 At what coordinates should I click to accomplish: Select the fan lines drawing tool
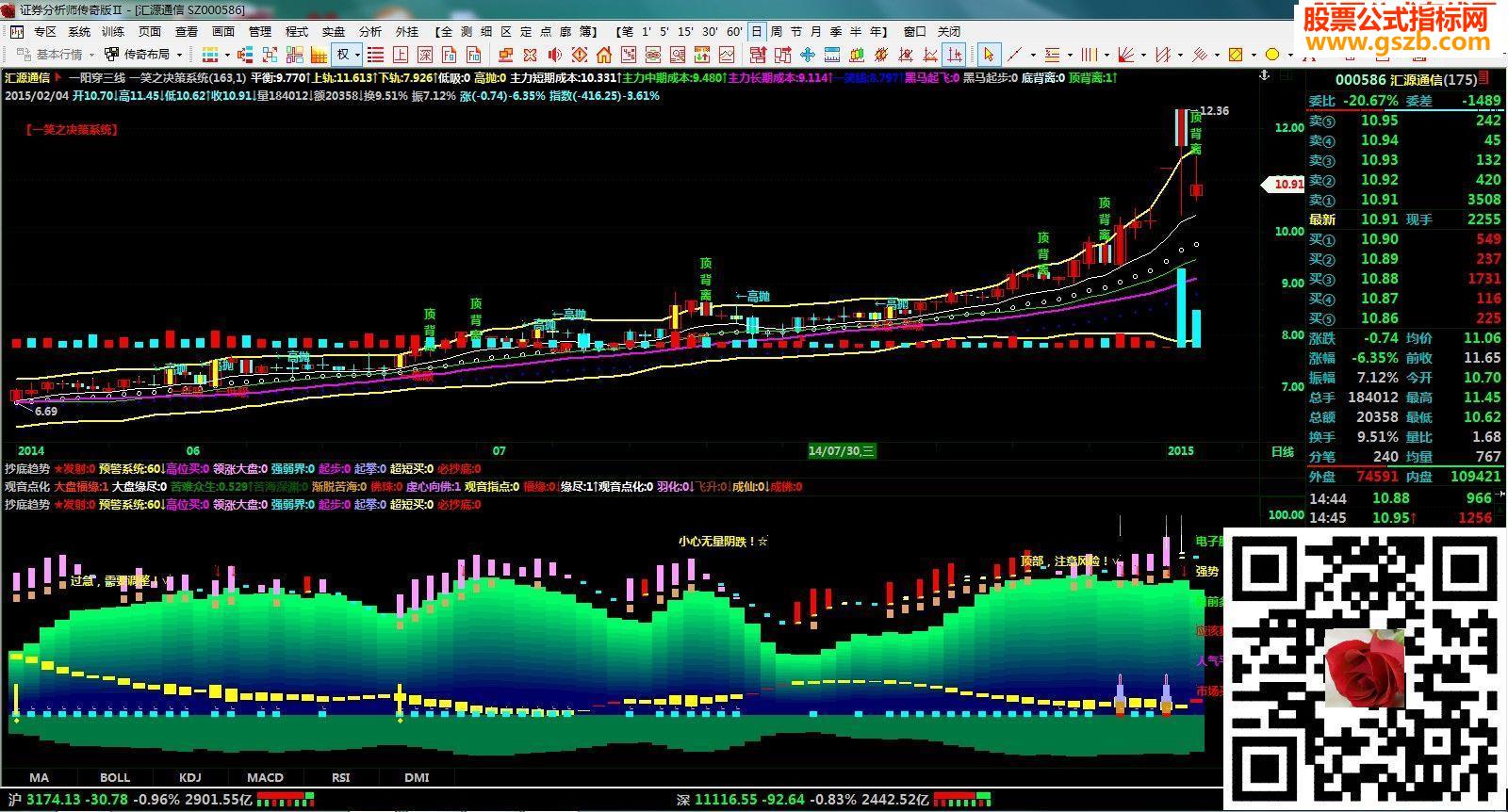[1124, 55]
